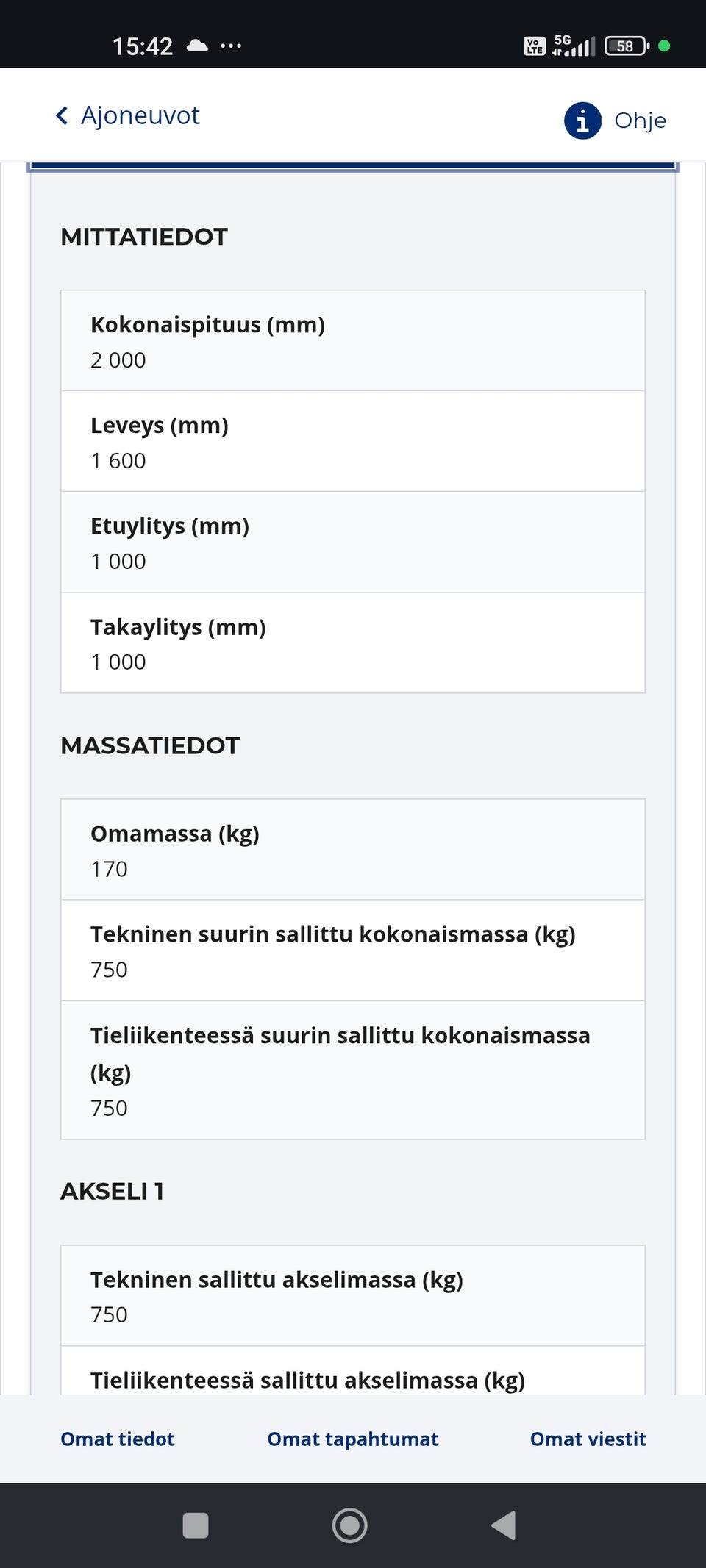Viewport: 706px width, 1568px height.
Task: Tap the three-dots notification overflow icon
Action: point(231,46)
